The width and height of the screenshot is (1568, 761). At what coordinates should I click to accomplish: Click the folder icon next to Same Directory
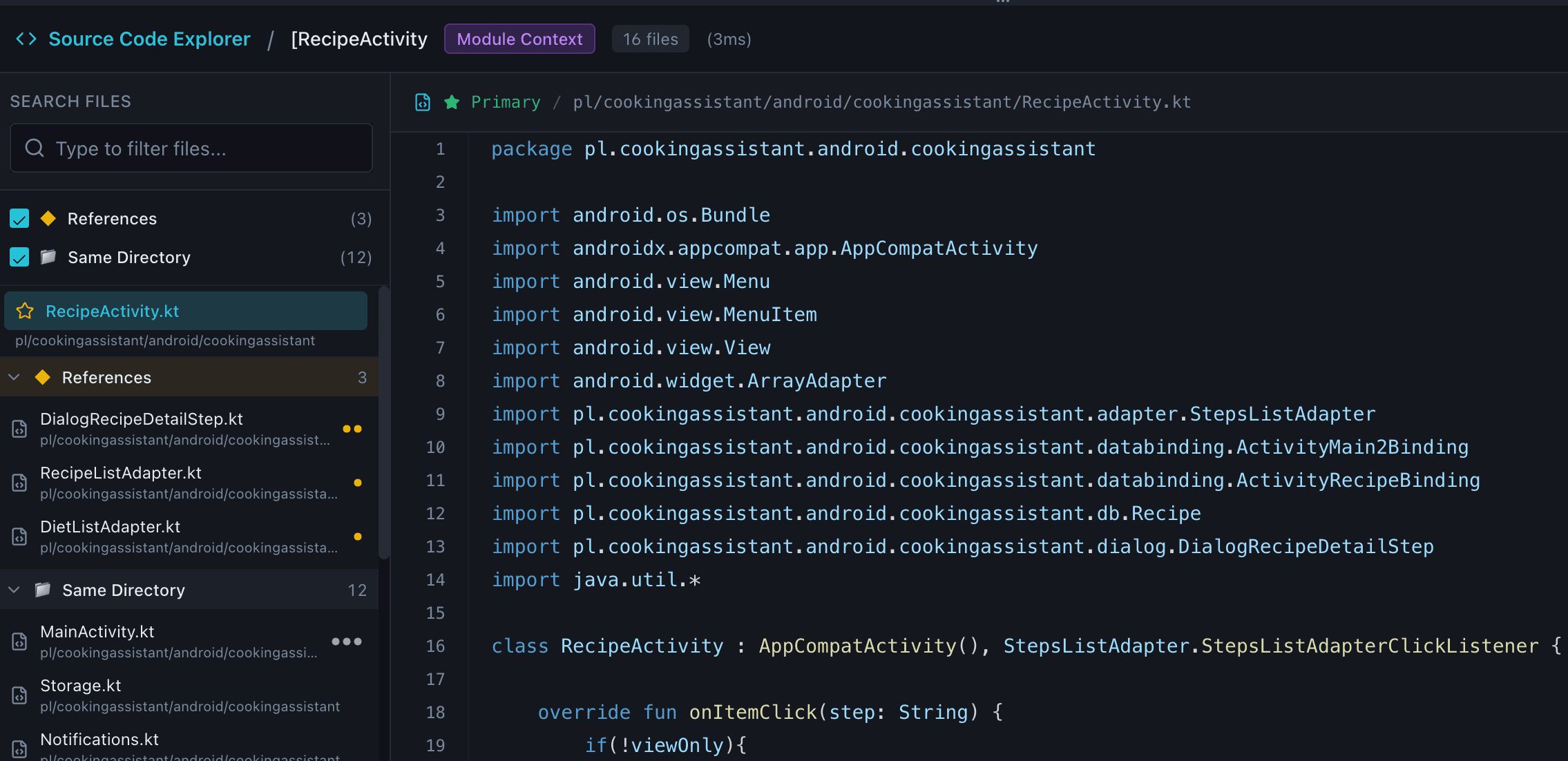click(x=48, y=257)
